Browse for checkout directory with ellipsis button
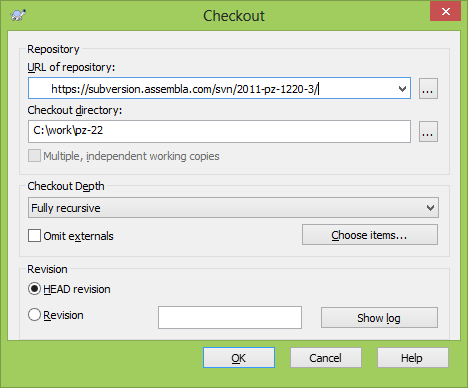468x388 pixels. tap(428, 132)
